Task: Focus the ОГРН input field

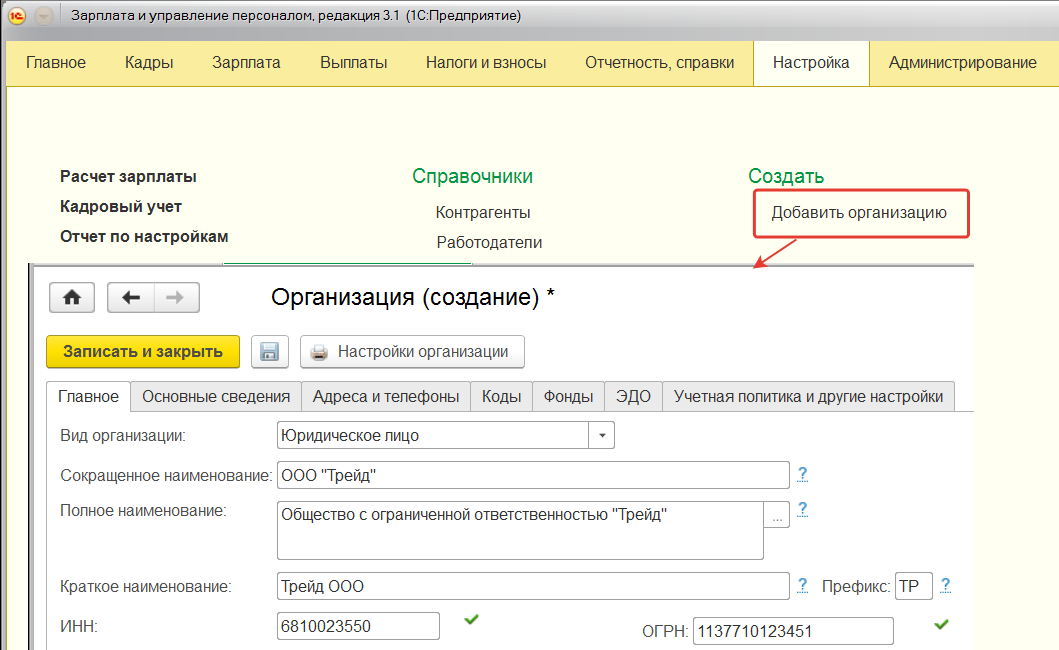Action: 792,632
